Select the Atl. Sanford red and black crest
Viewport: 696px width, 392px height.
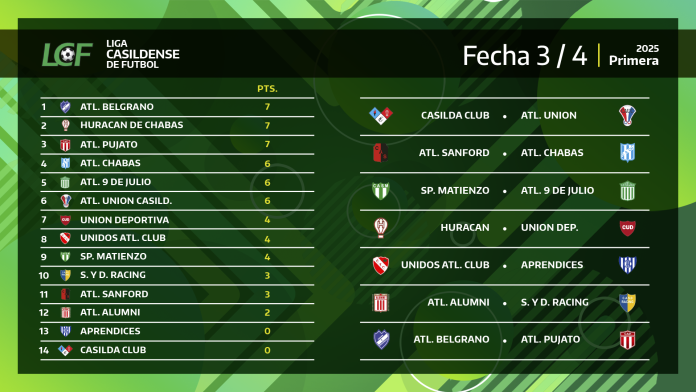[380, 153]
